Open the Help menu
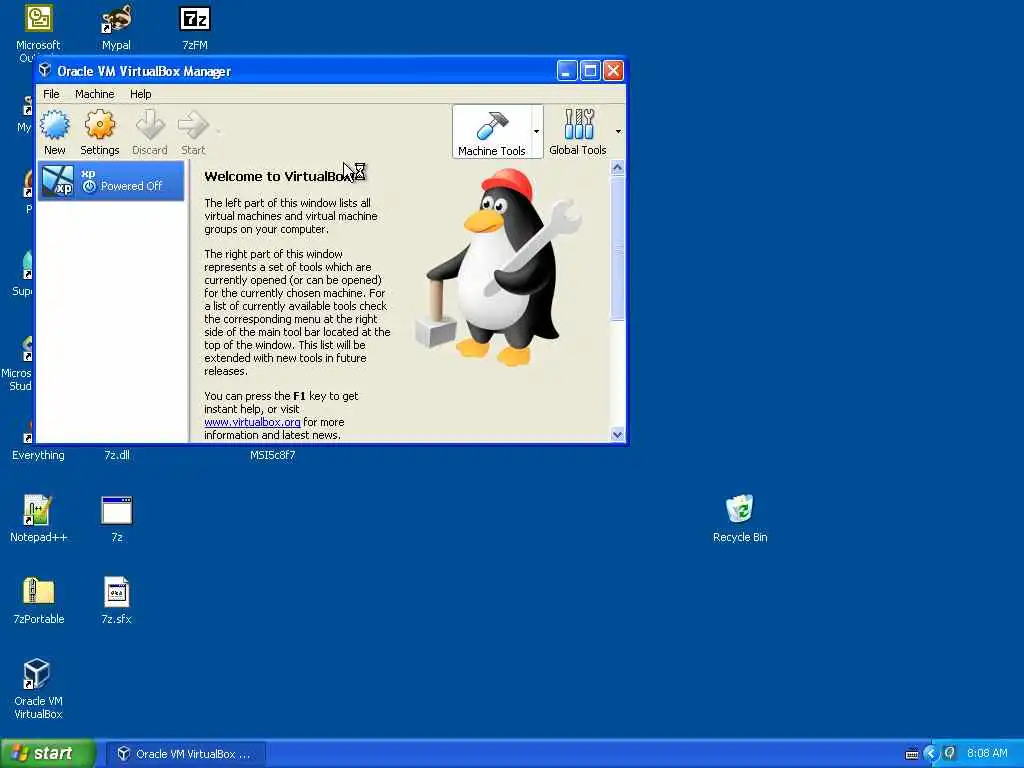 [x=140, y=94]
